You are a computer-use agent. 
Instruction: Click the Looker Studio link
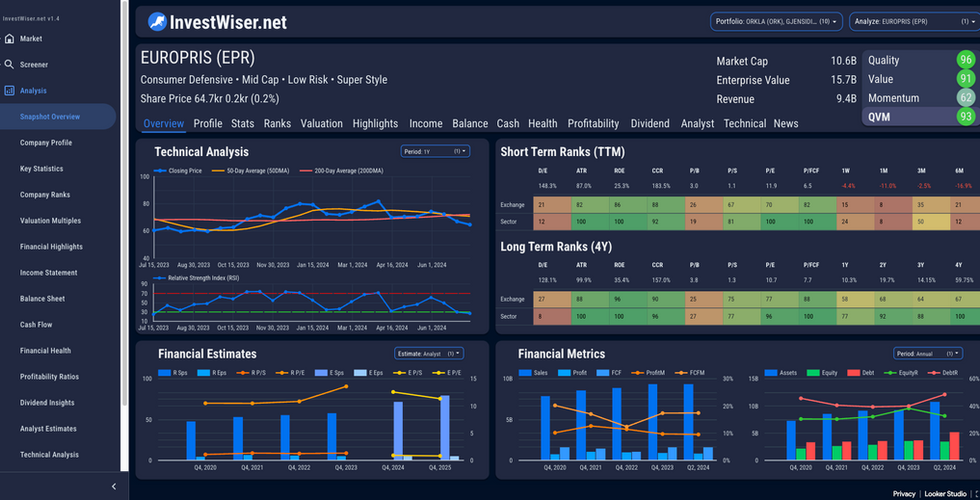coord(944,494)
